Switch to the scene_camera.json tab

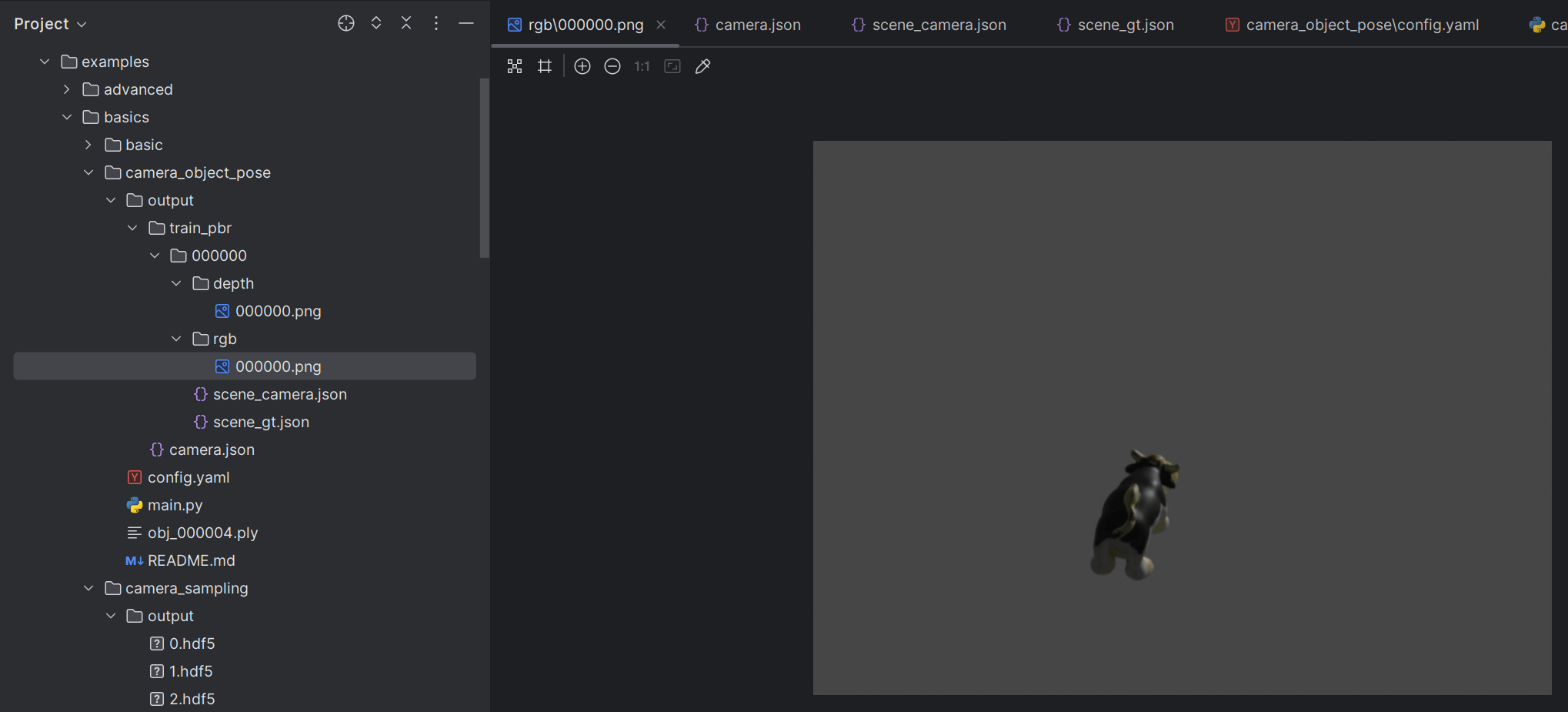point(938,25)
